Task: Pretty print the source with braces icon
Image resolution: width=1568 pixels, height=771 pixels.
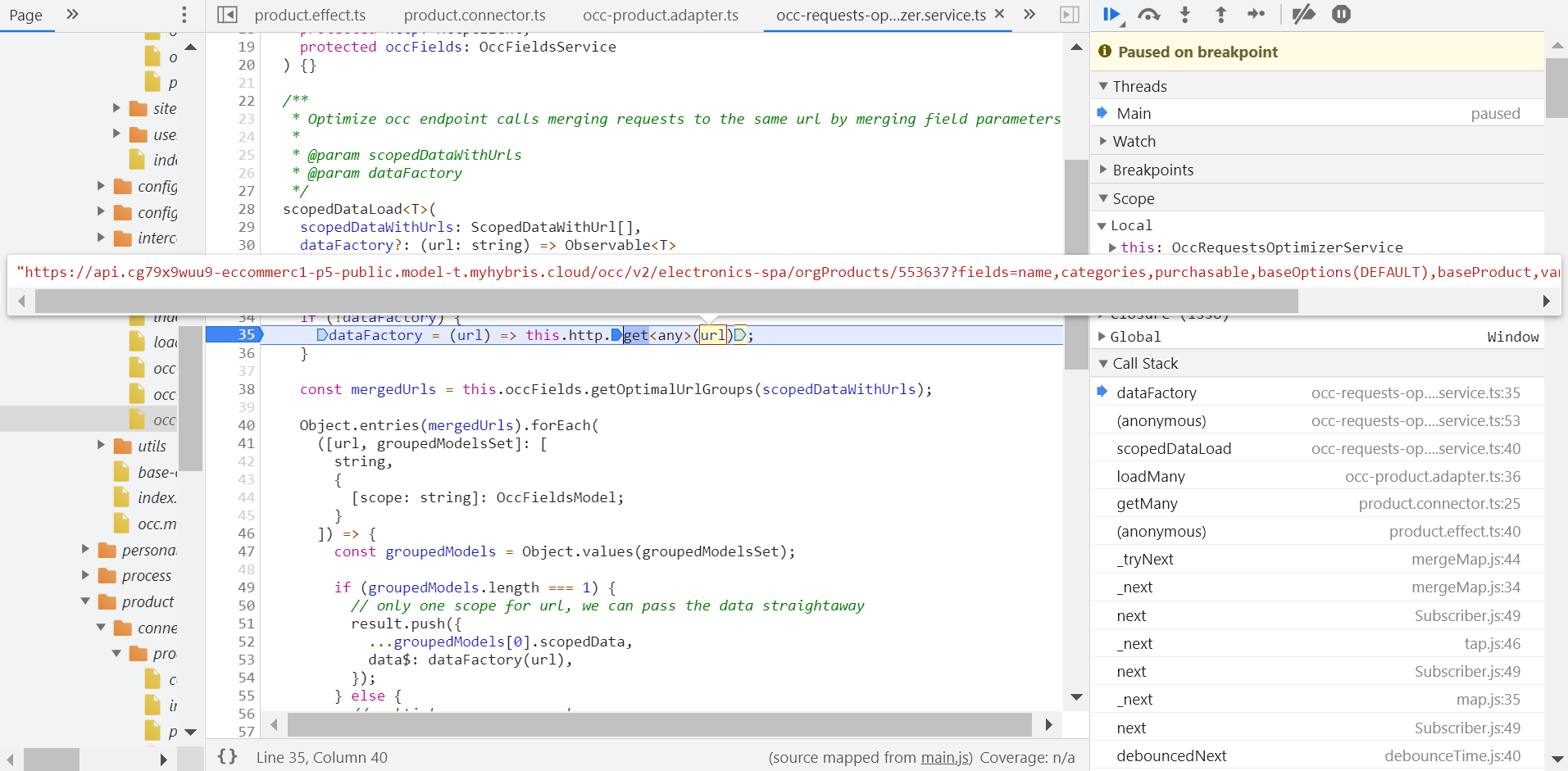Action: (227, 757)
